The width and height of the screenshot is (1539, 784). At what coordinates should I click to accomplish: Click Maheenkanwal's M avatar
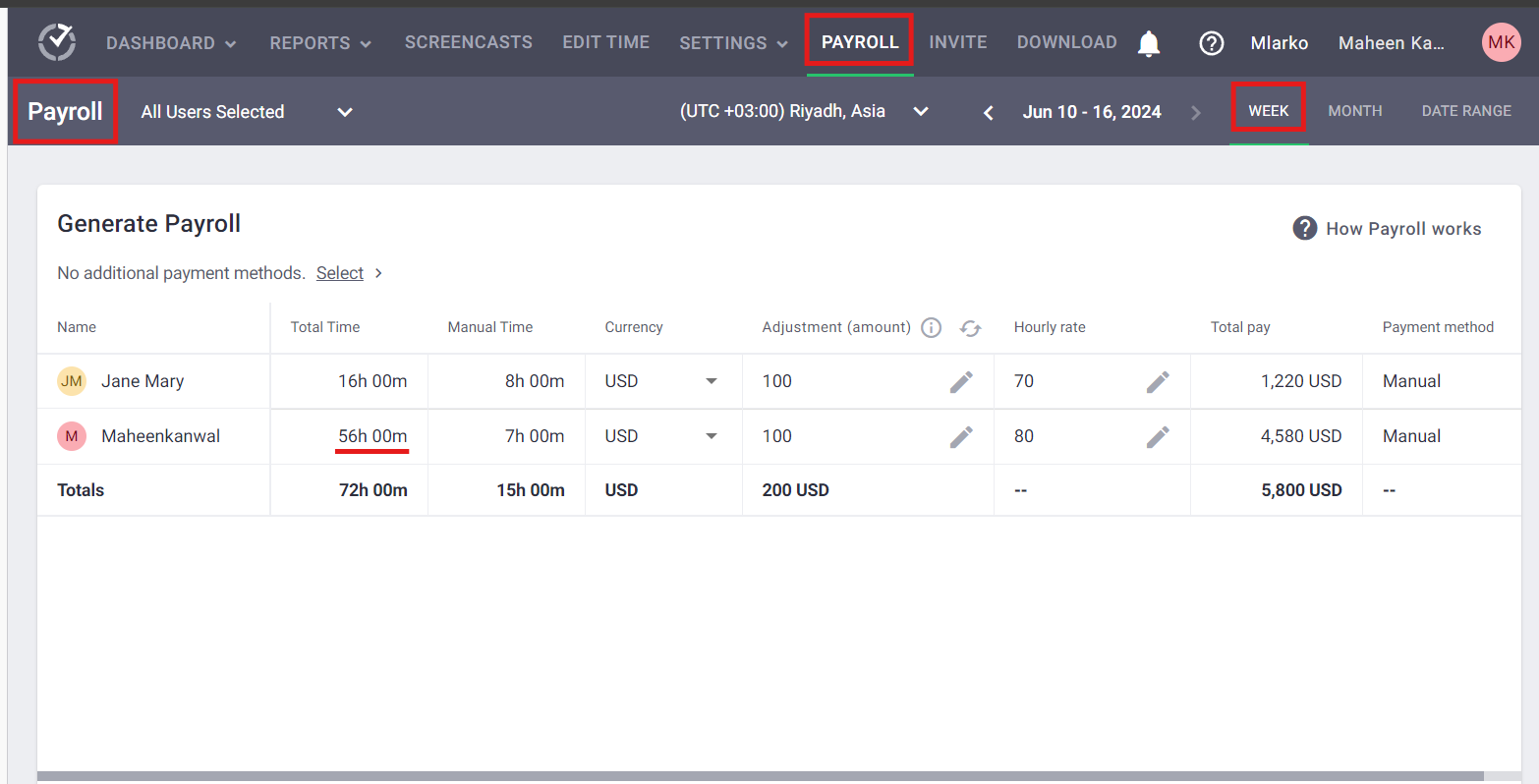[72, 436]
